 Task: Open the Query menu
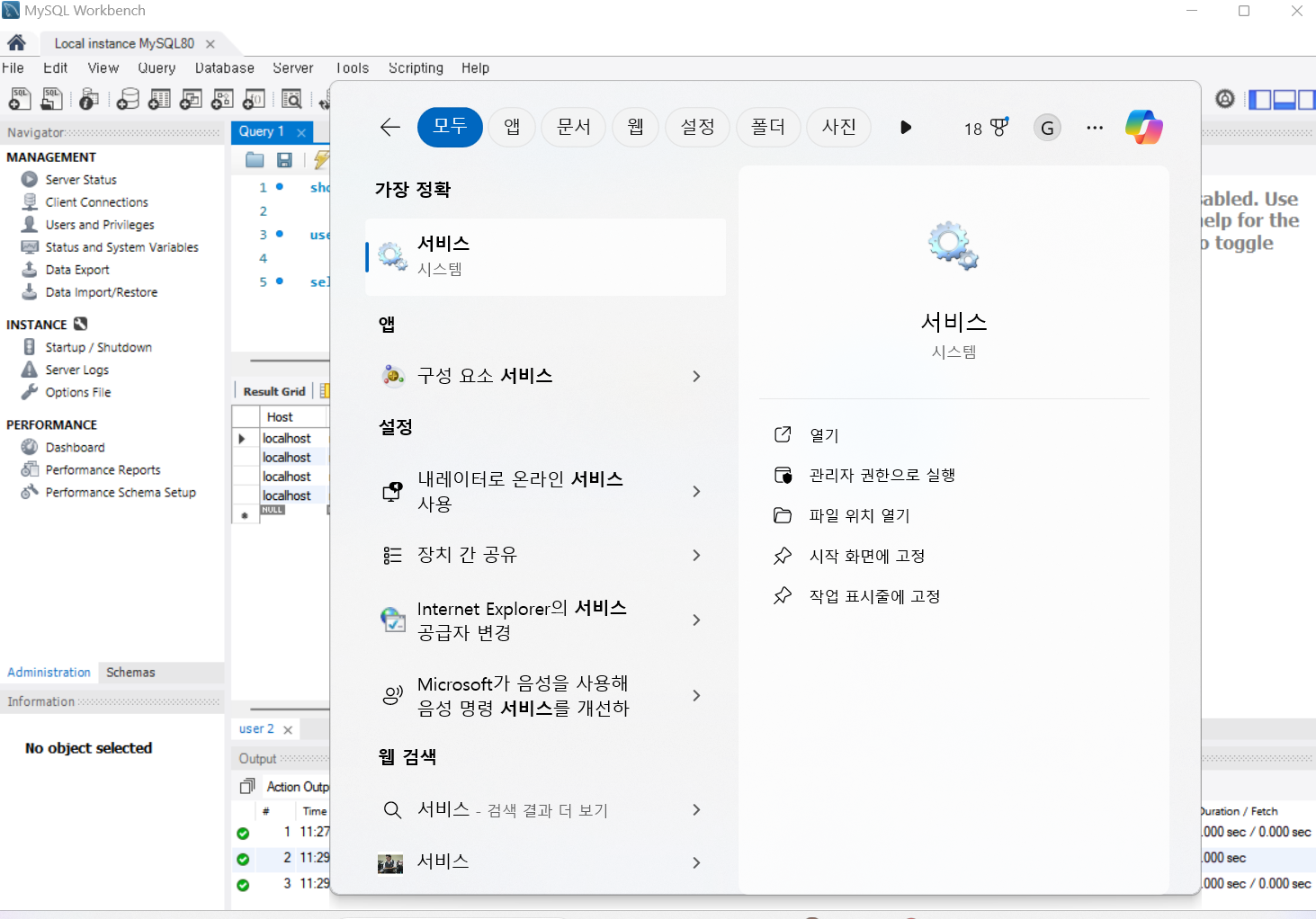[157, 67]
